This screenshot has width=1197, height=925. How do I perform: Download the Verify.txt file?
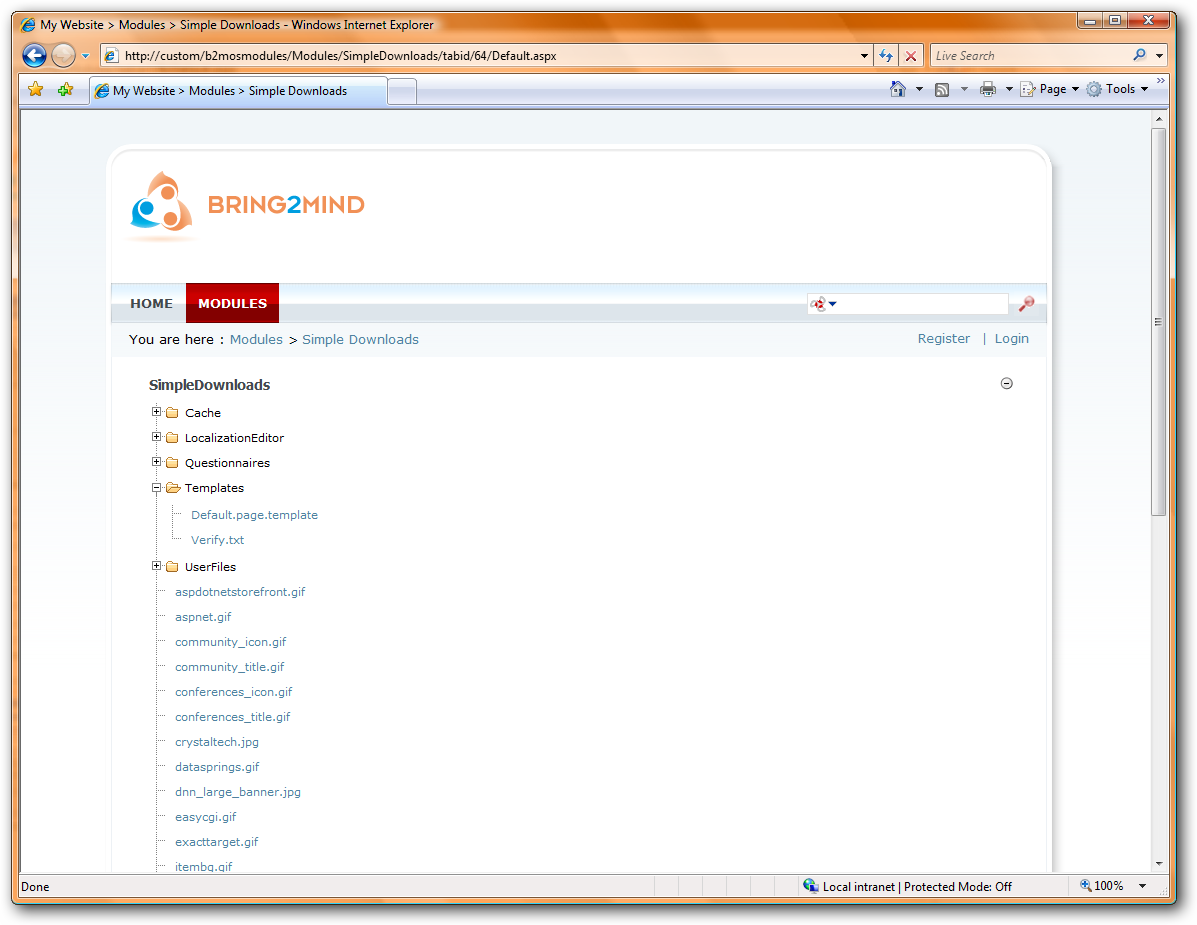tap(218, 540)
